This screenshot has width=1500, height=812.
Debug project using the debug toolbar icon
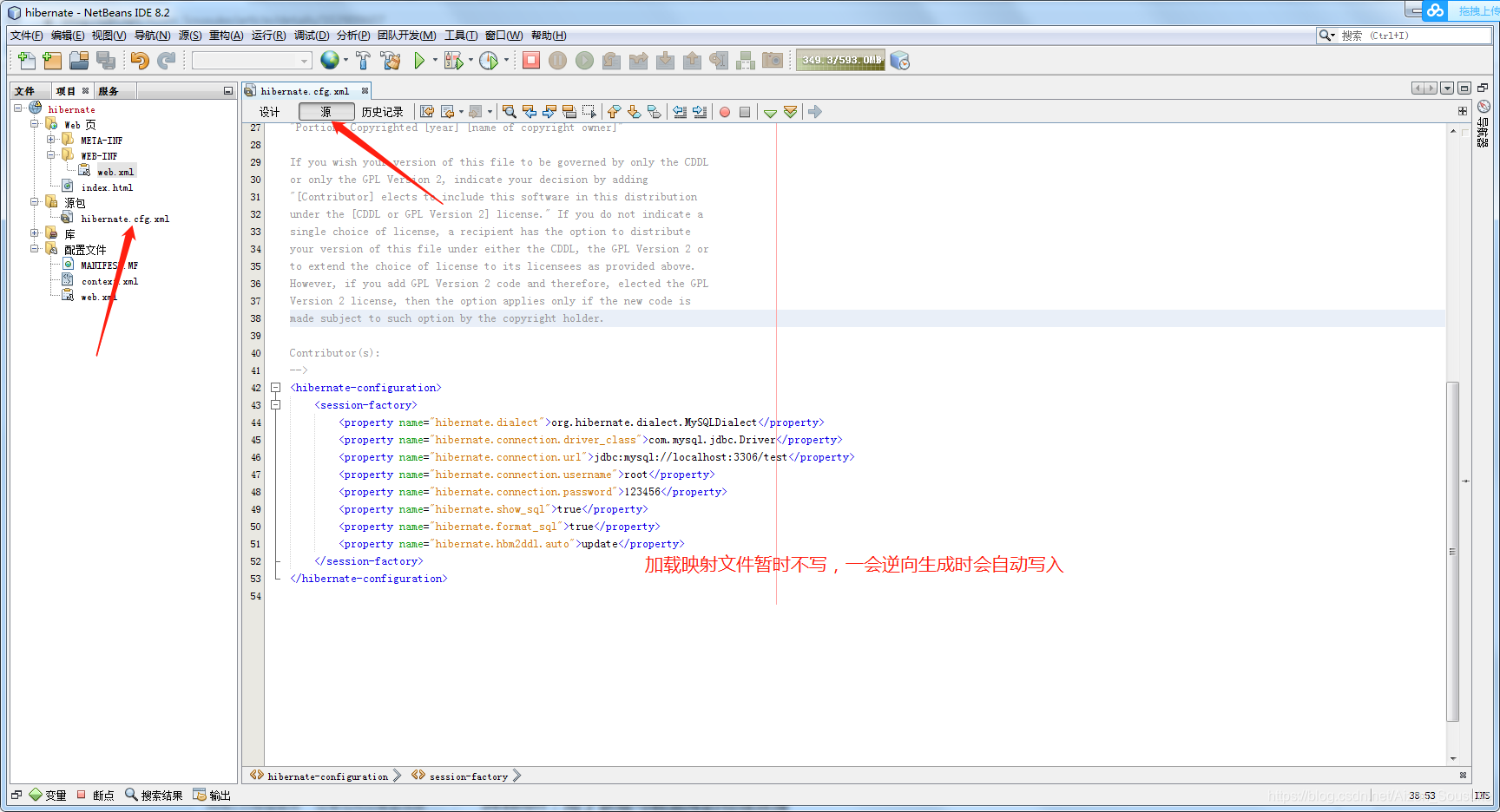454,60
